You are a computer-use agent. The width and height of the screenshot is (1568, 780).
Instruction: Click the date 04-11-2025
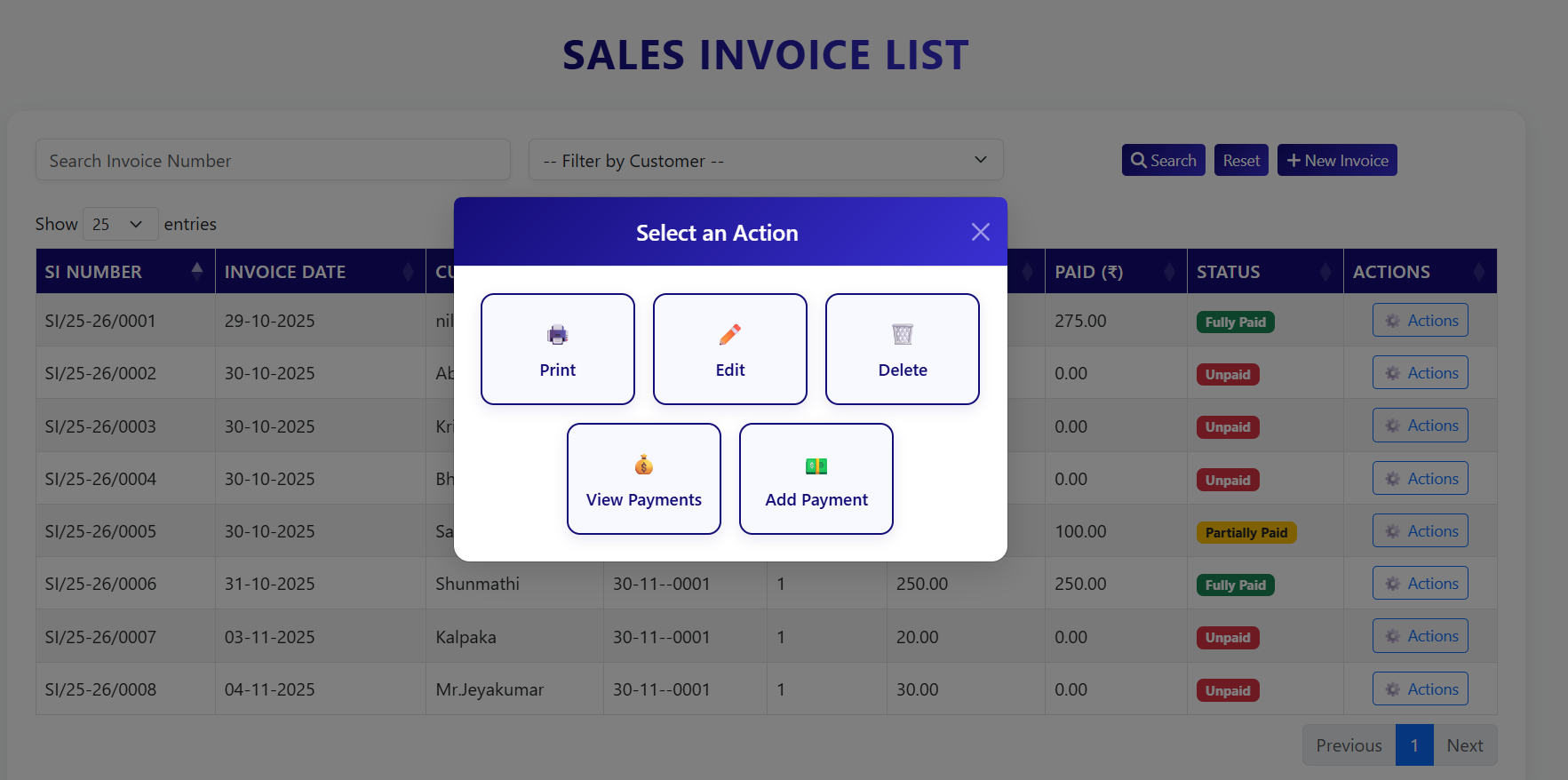[269, 689]
